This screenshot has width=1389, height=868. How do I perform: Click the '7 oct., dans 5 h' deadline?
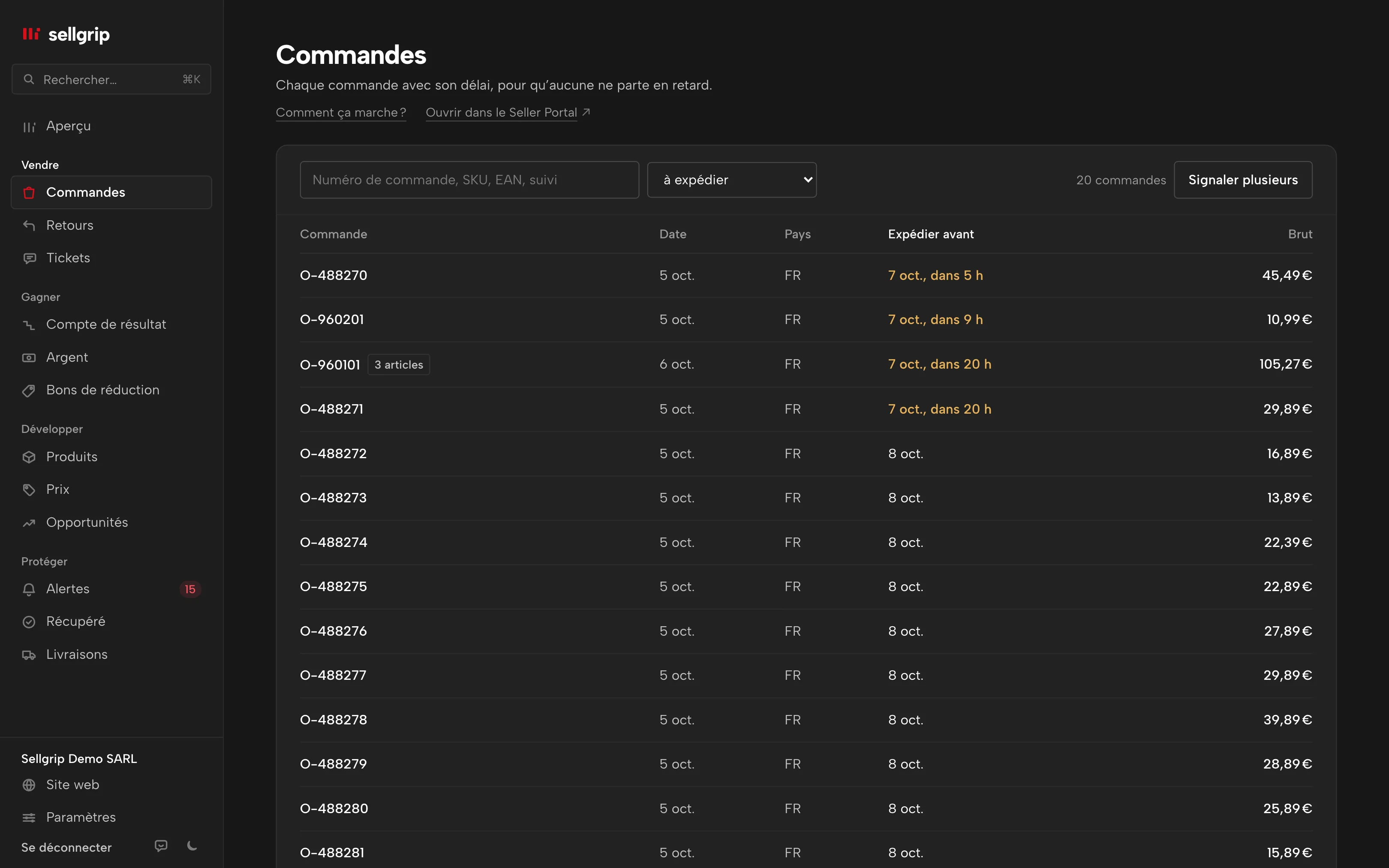pos(935,276)
